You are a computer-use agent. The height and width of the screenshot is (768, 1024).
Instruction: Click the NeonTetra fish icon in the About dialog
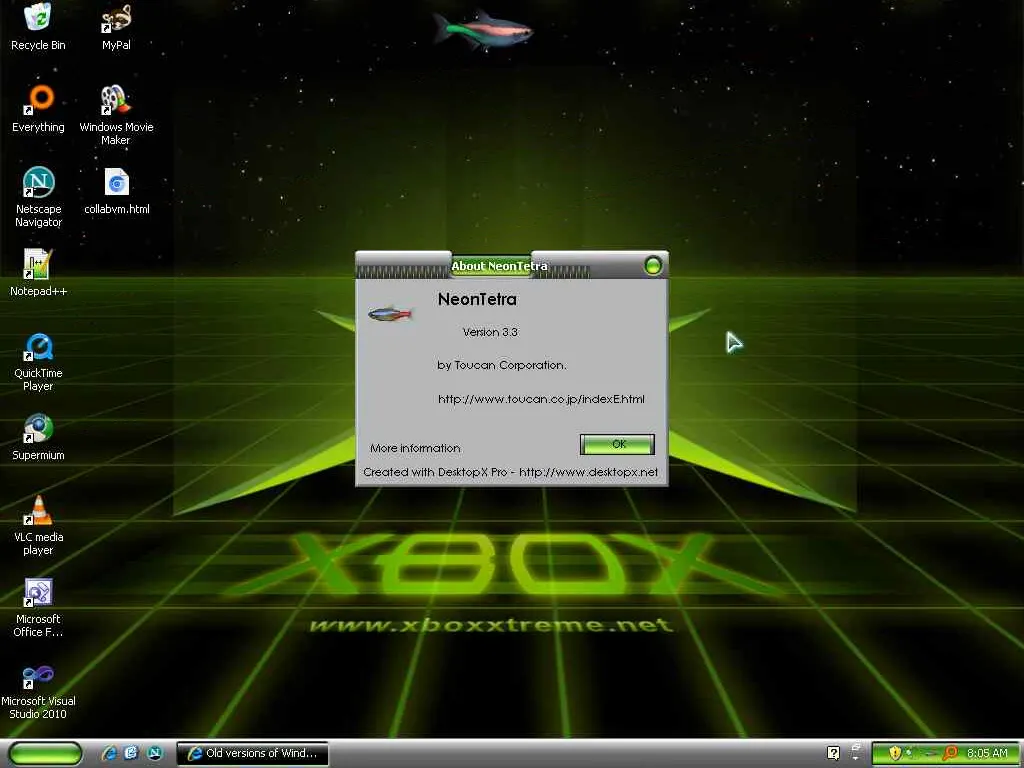pyautogui.click(x=390, y=314)
